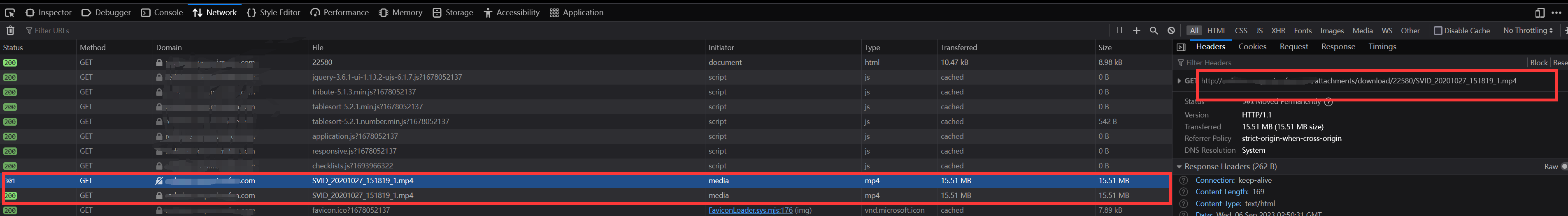Open the Cookies details tab

click(x=1252, y=47)
